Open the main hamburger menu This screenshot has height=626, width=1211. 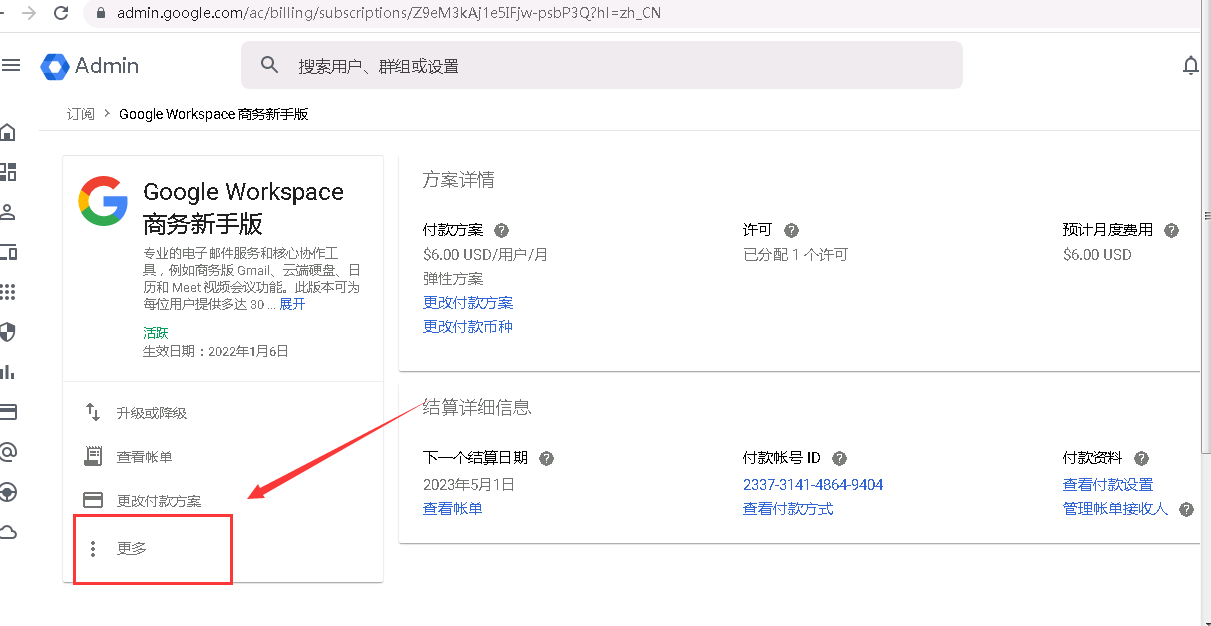click(11, 65)
